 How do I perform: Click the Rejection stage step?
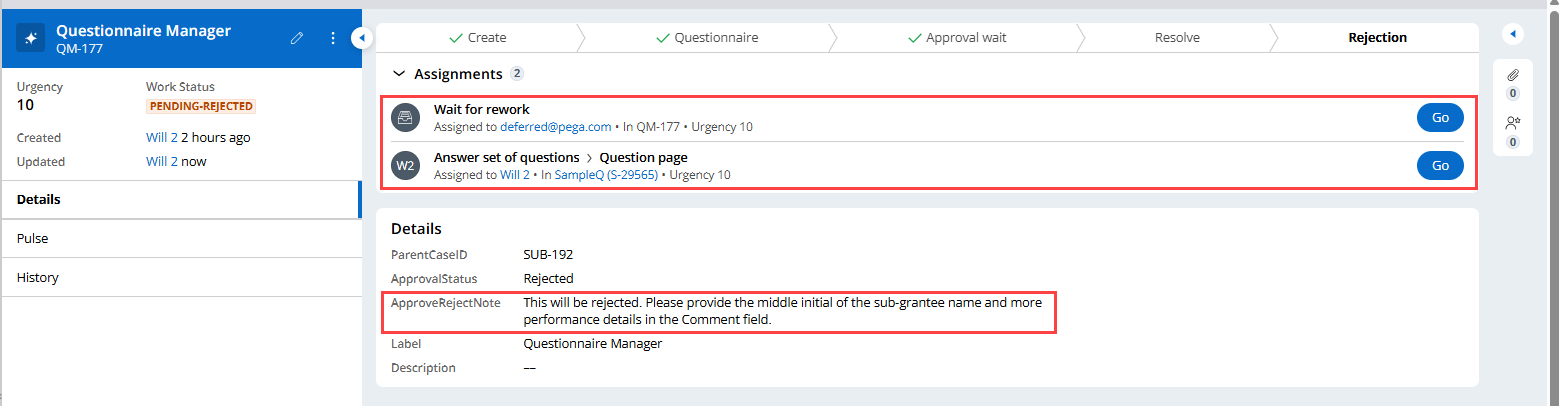(1377, 38)
